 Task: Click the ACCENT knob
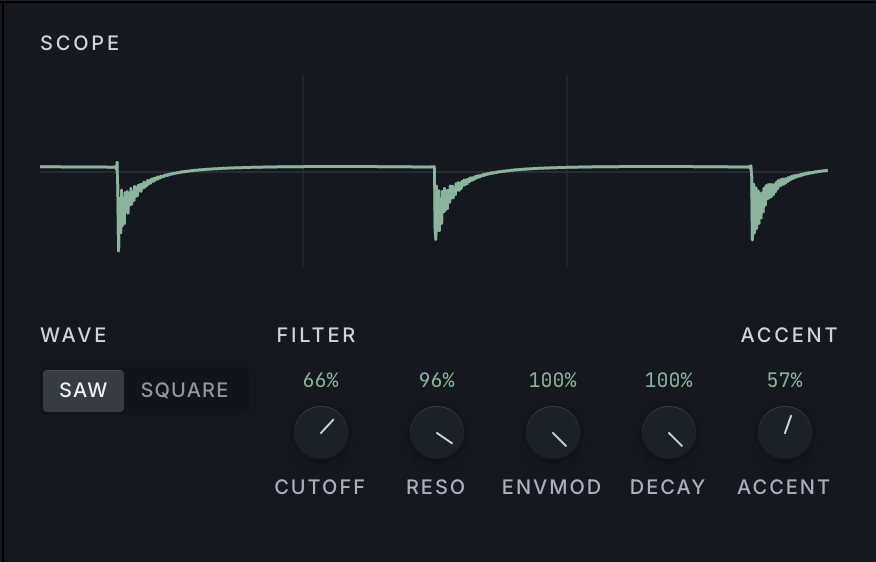click(x=785, y=432)
